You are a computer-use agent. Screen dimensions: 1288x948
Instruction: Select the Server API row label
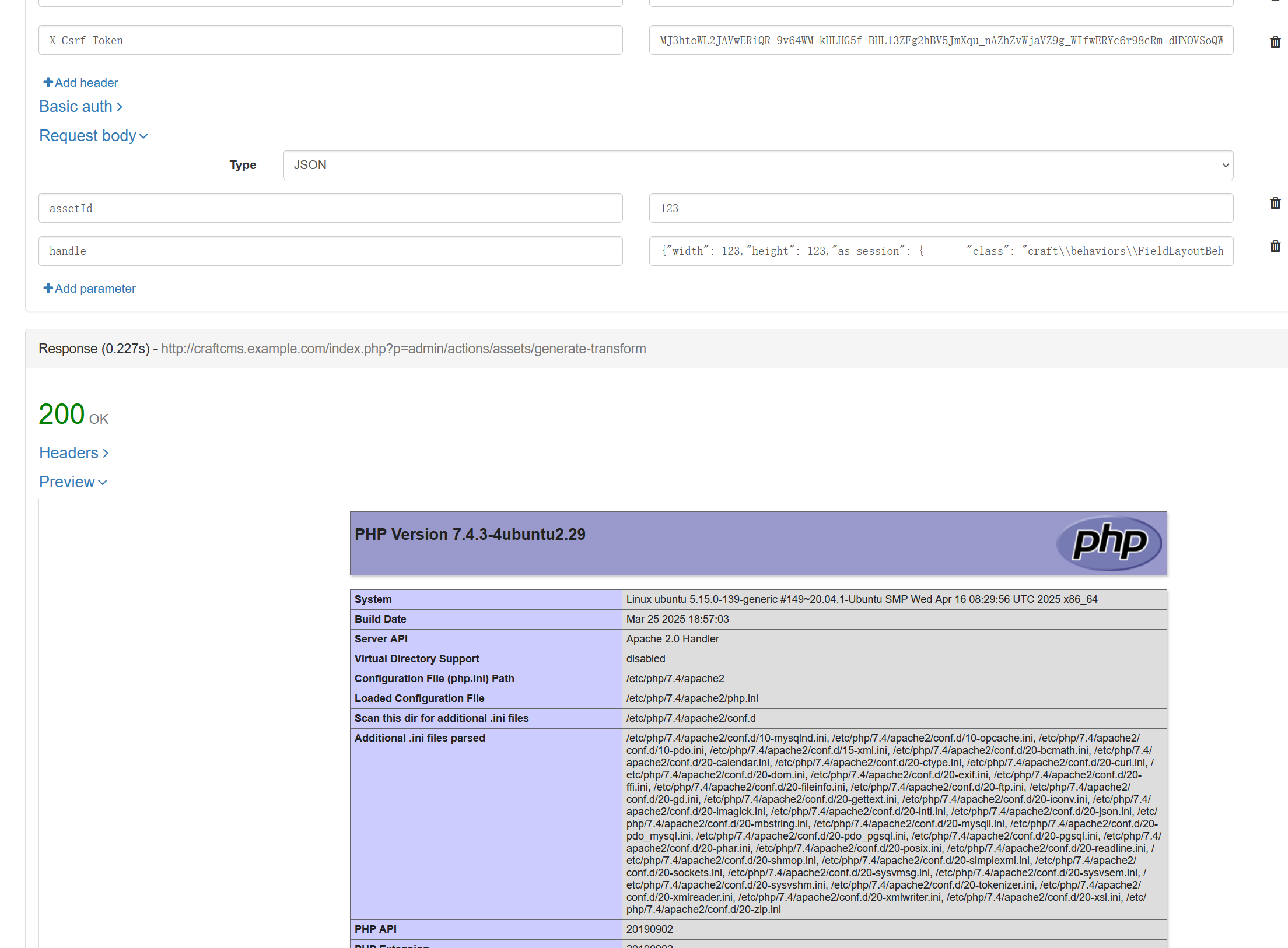click(x=381, y=639)
